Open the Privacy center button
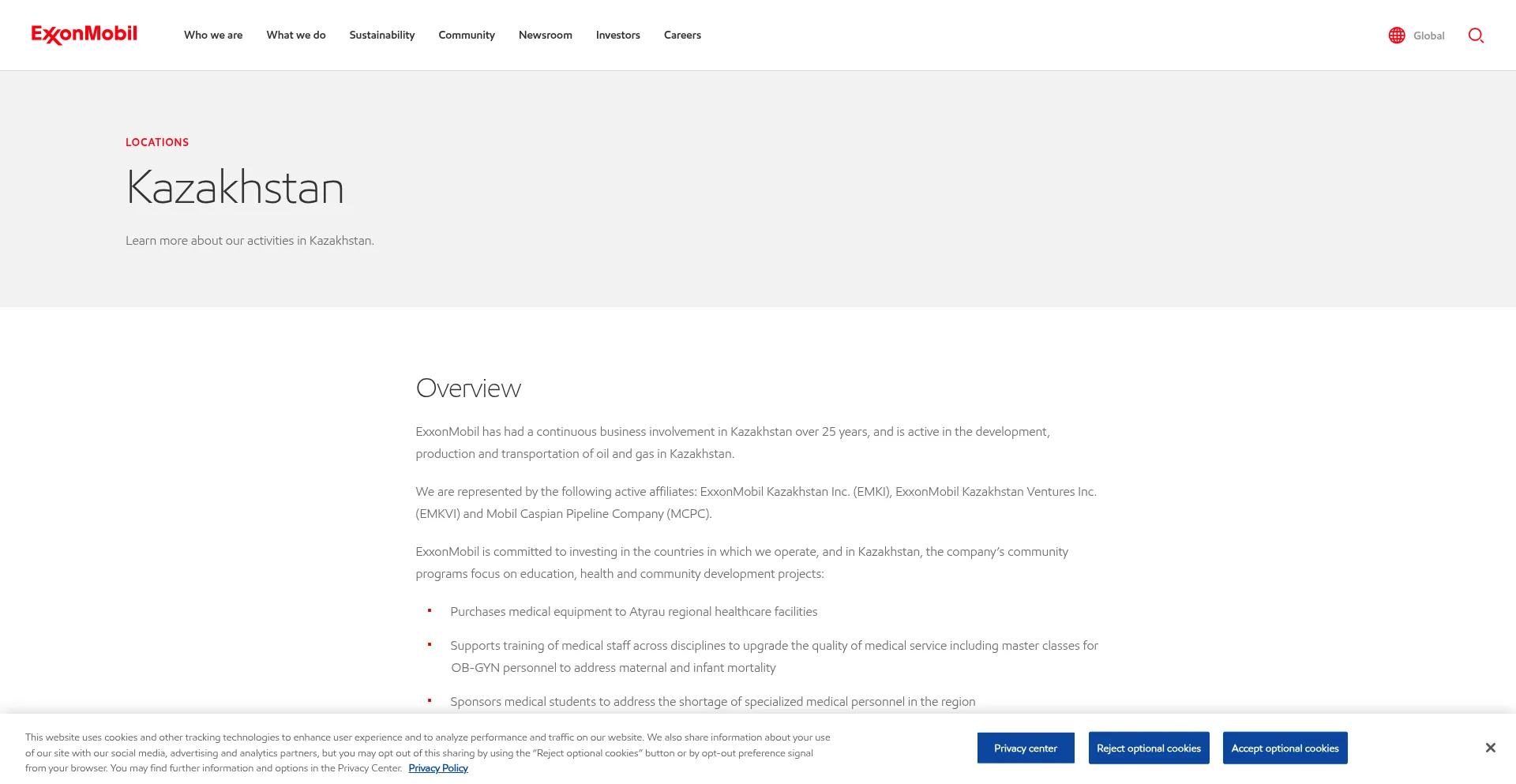The height and width of the screenshot is (784, 1516). click(1025, 748)
